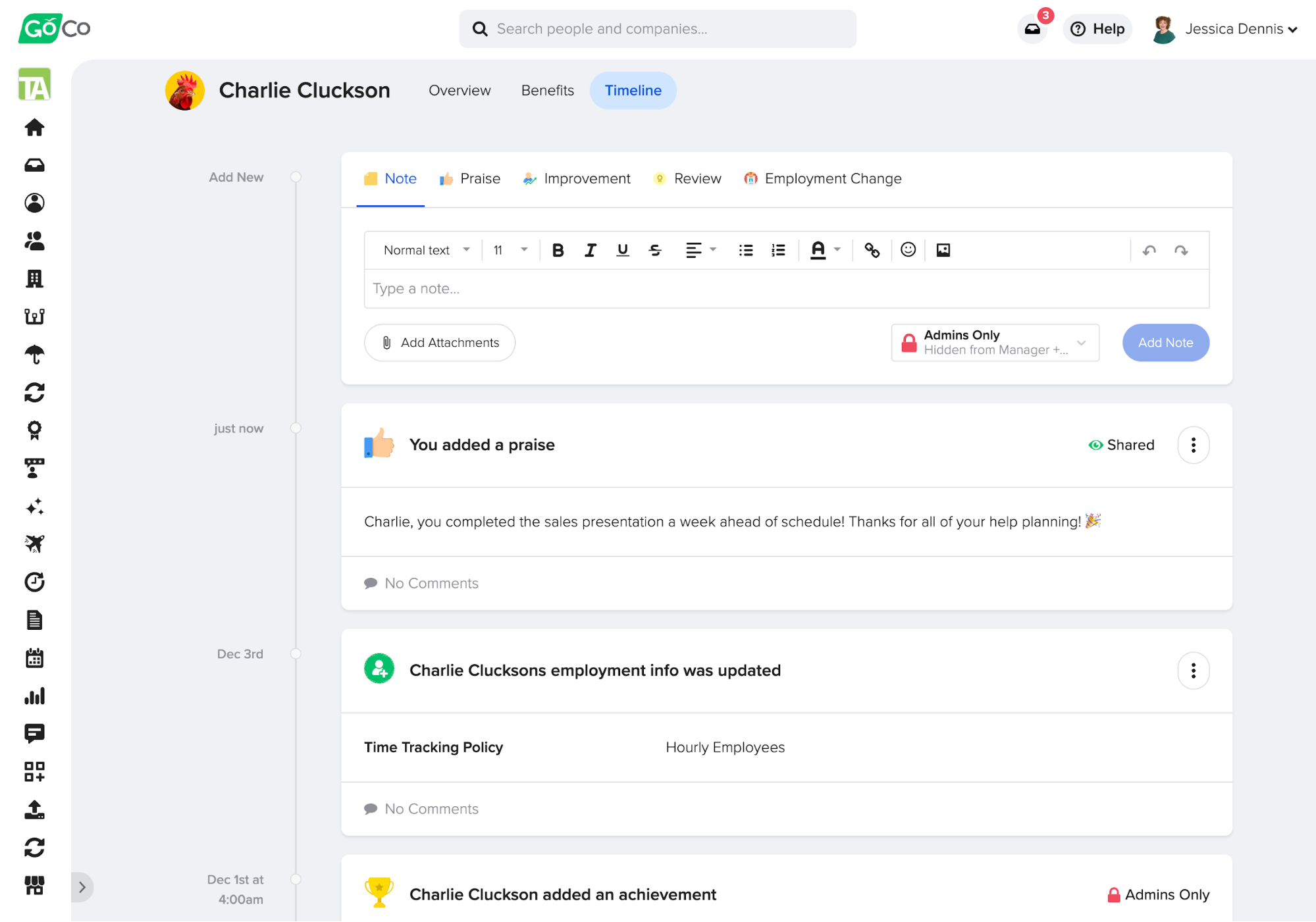Toggle italic formatting
The height and width of the screenshot is (922, 1316).
591,250
